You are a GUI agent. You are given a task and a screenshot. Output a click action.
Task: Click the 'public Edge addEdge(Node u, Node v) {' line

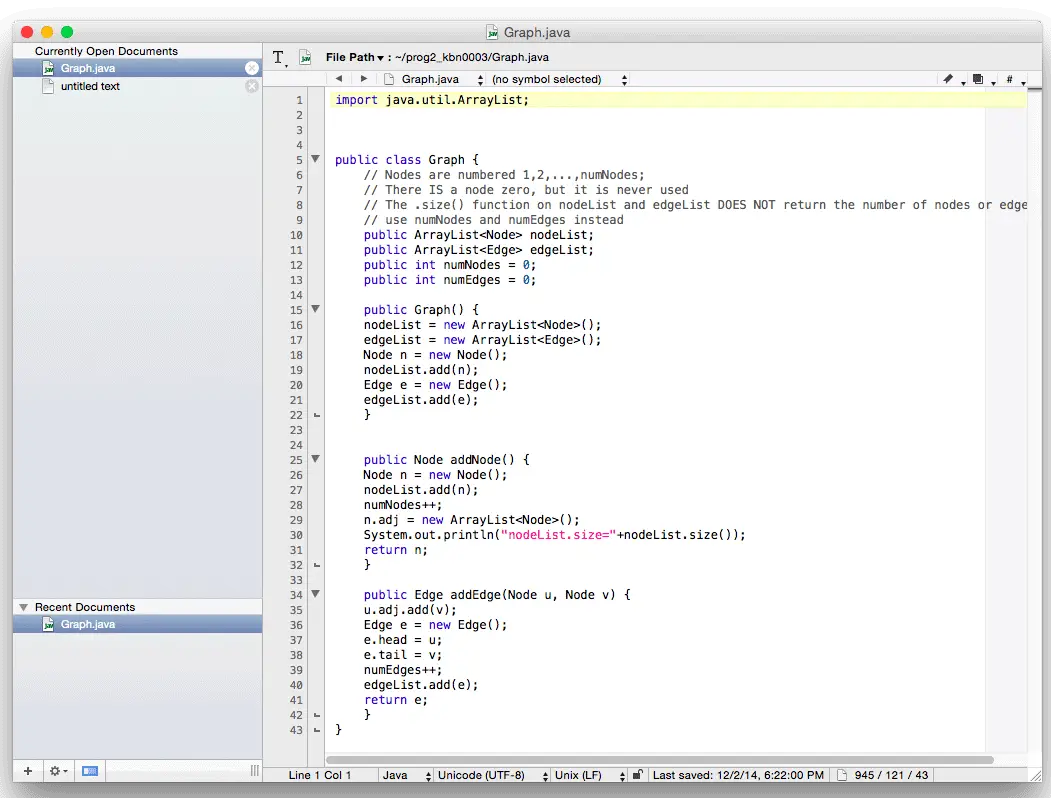coord(497,594)
